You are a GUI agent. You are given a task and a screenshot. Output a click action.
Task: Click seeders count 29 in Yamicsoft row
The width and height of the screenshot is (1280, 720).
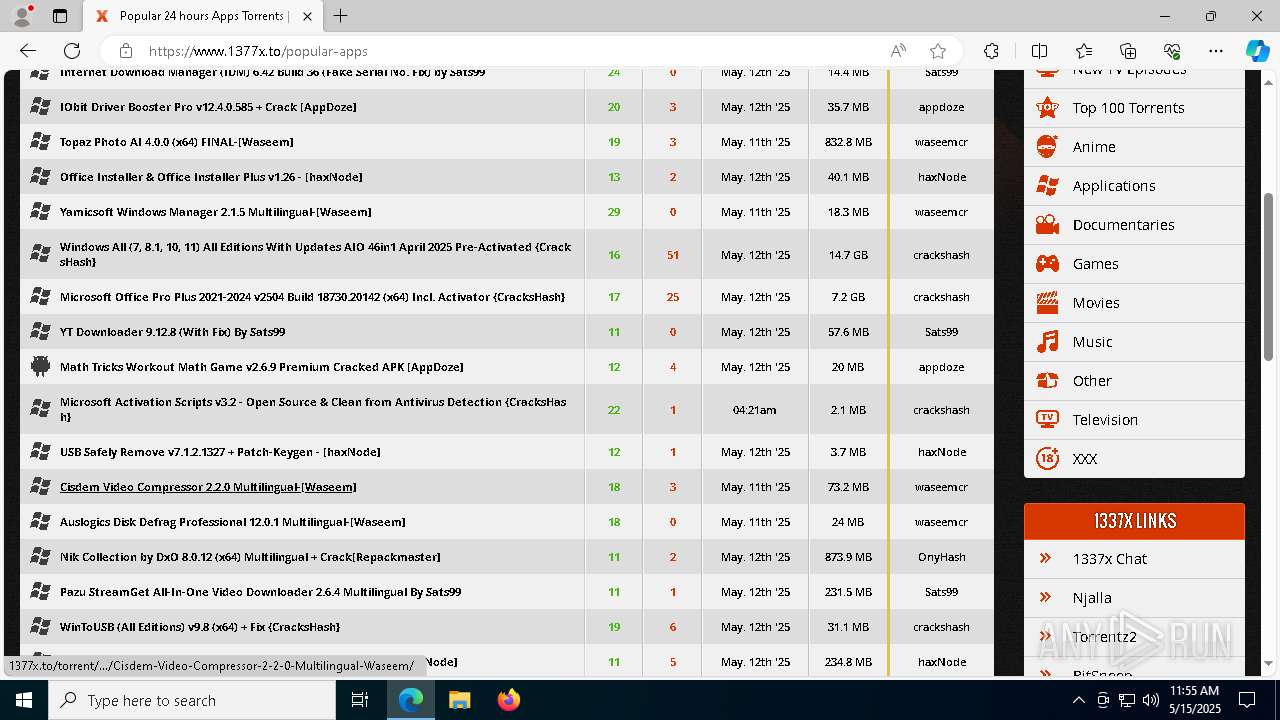(x=614, y=212)
